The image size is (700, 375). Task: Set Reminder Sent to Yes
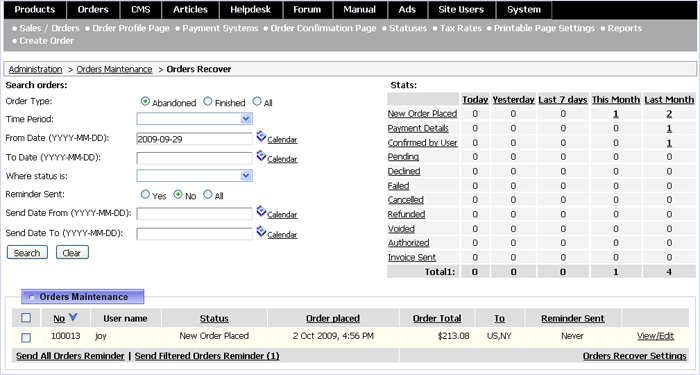click(x=145, y=195)
